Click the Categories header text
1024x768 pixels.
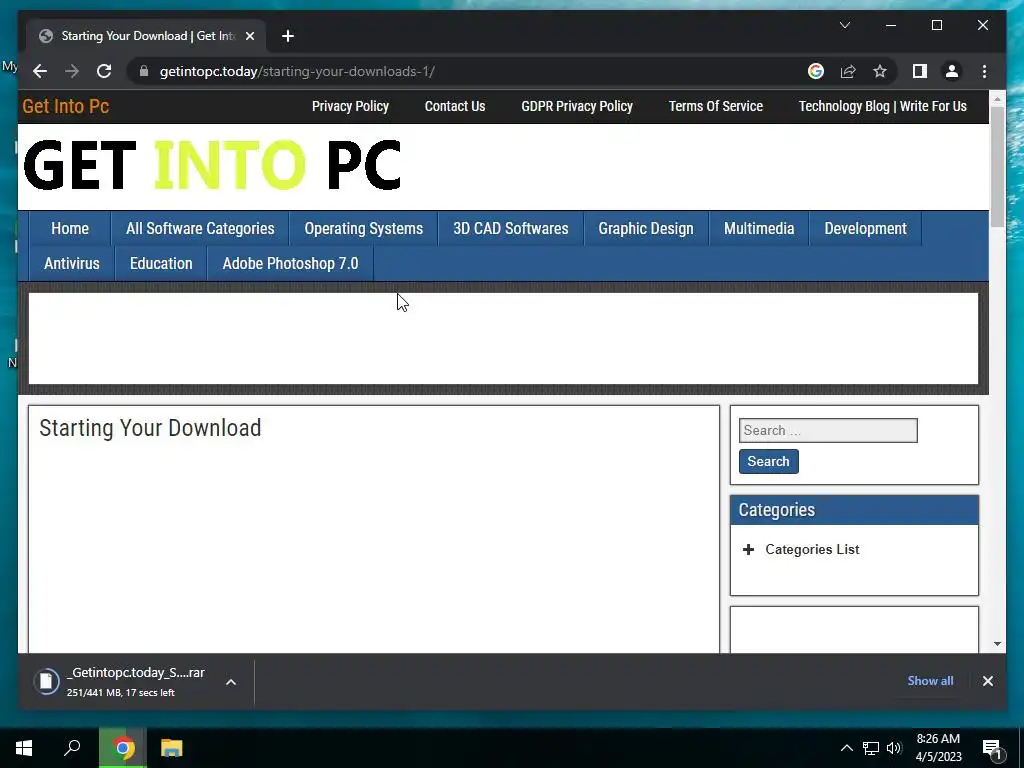(x=776, y=510)
